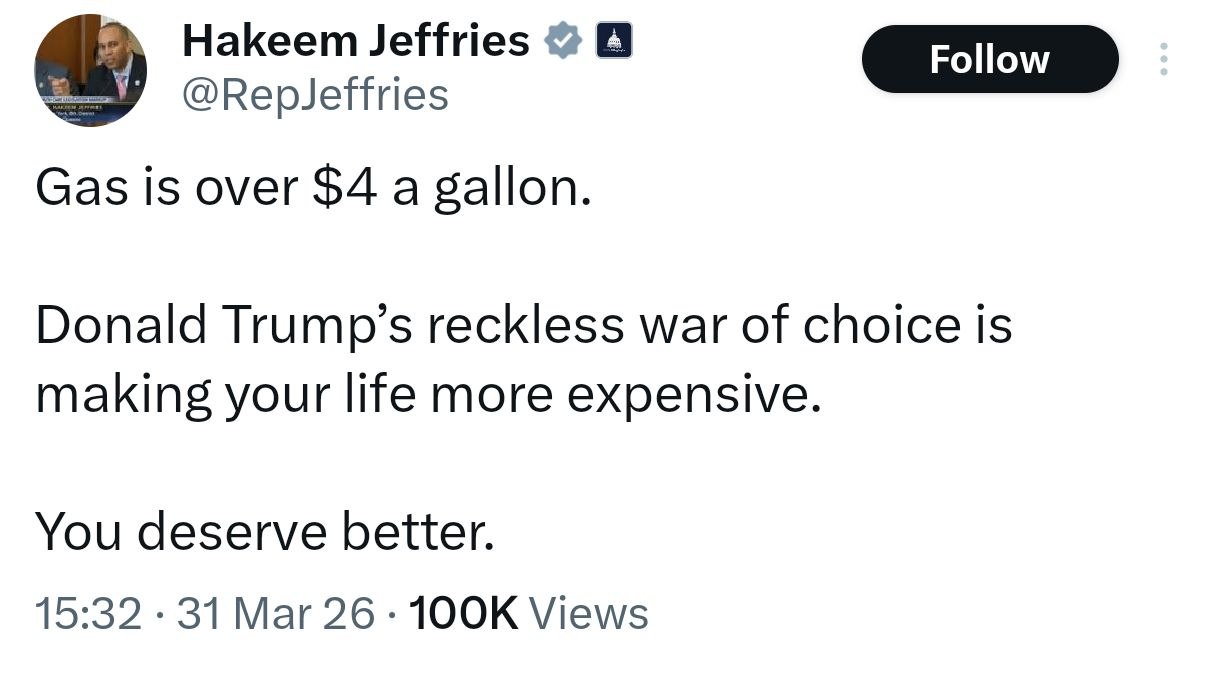Open Hakeem Jeffries profile picture

click(91, 70)
